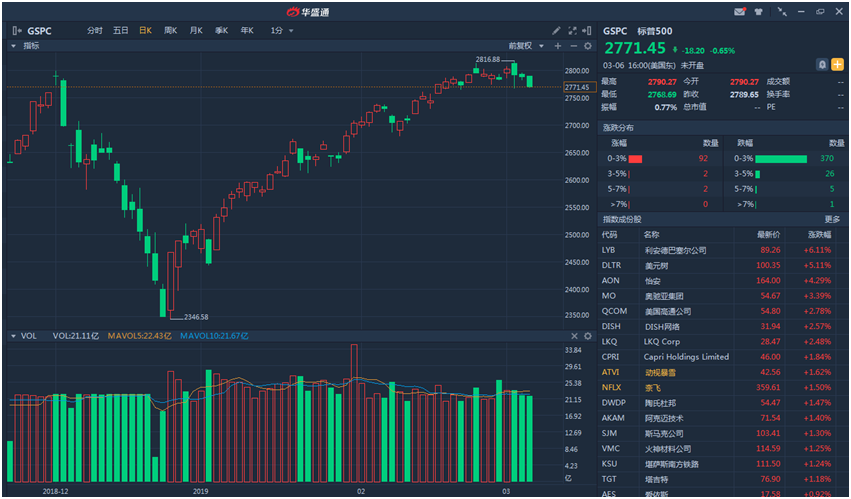Click the 涨跌分布 section header

618,128
